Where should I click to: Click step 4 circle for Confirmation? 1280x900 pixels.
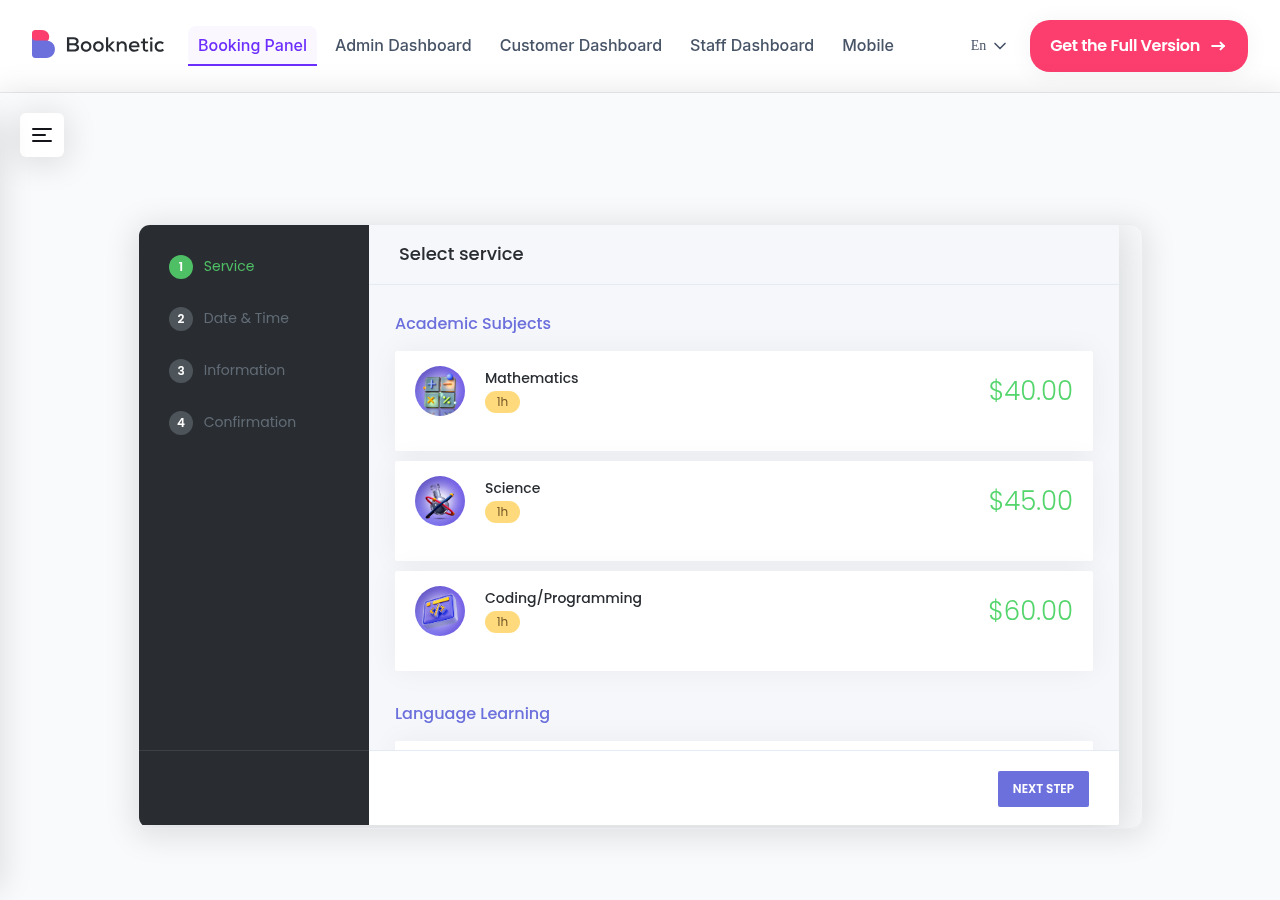[181, 423]
